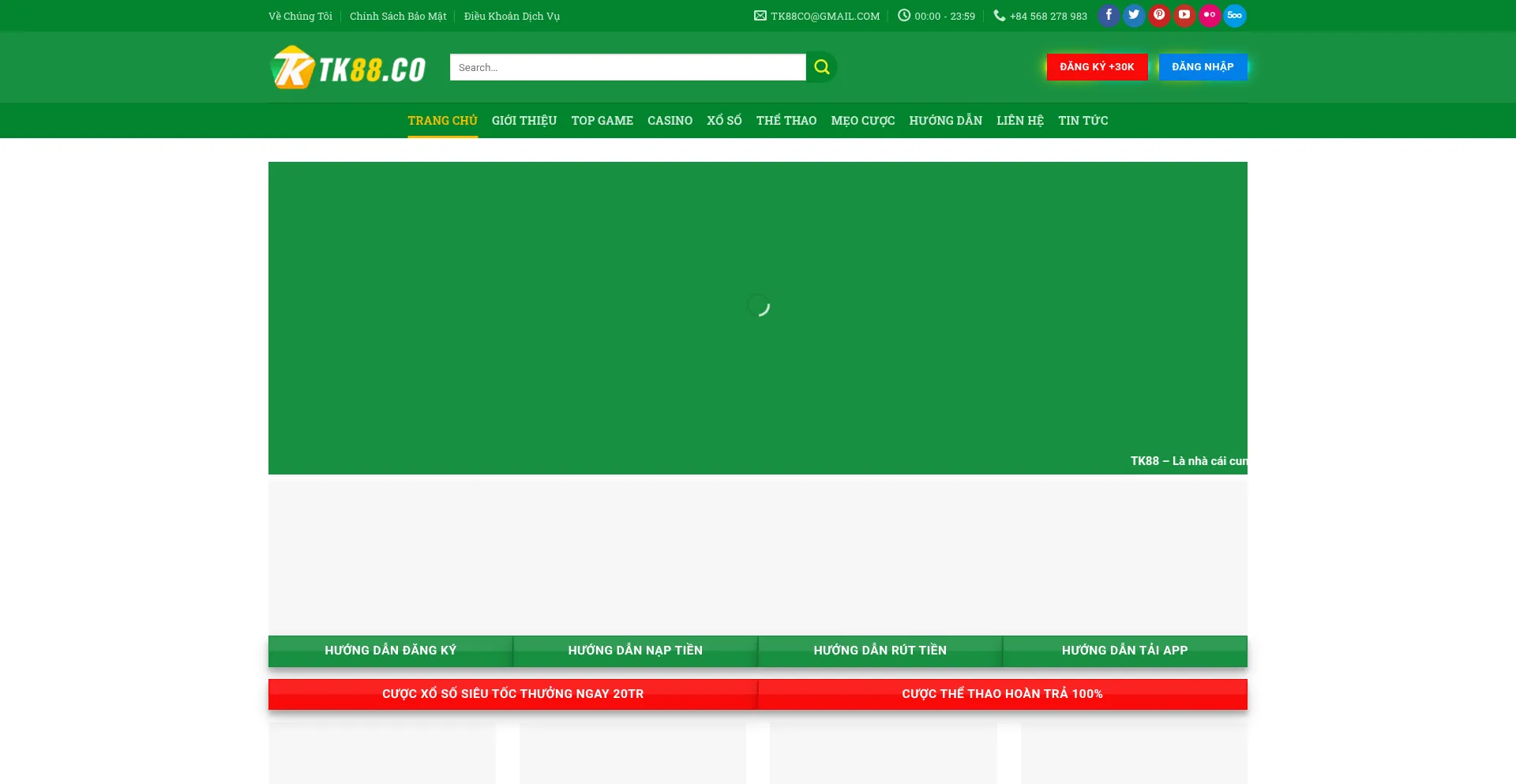Click the Facebook social icon
Screen dimensions: 1516x784
click(x=1109, y=16)
